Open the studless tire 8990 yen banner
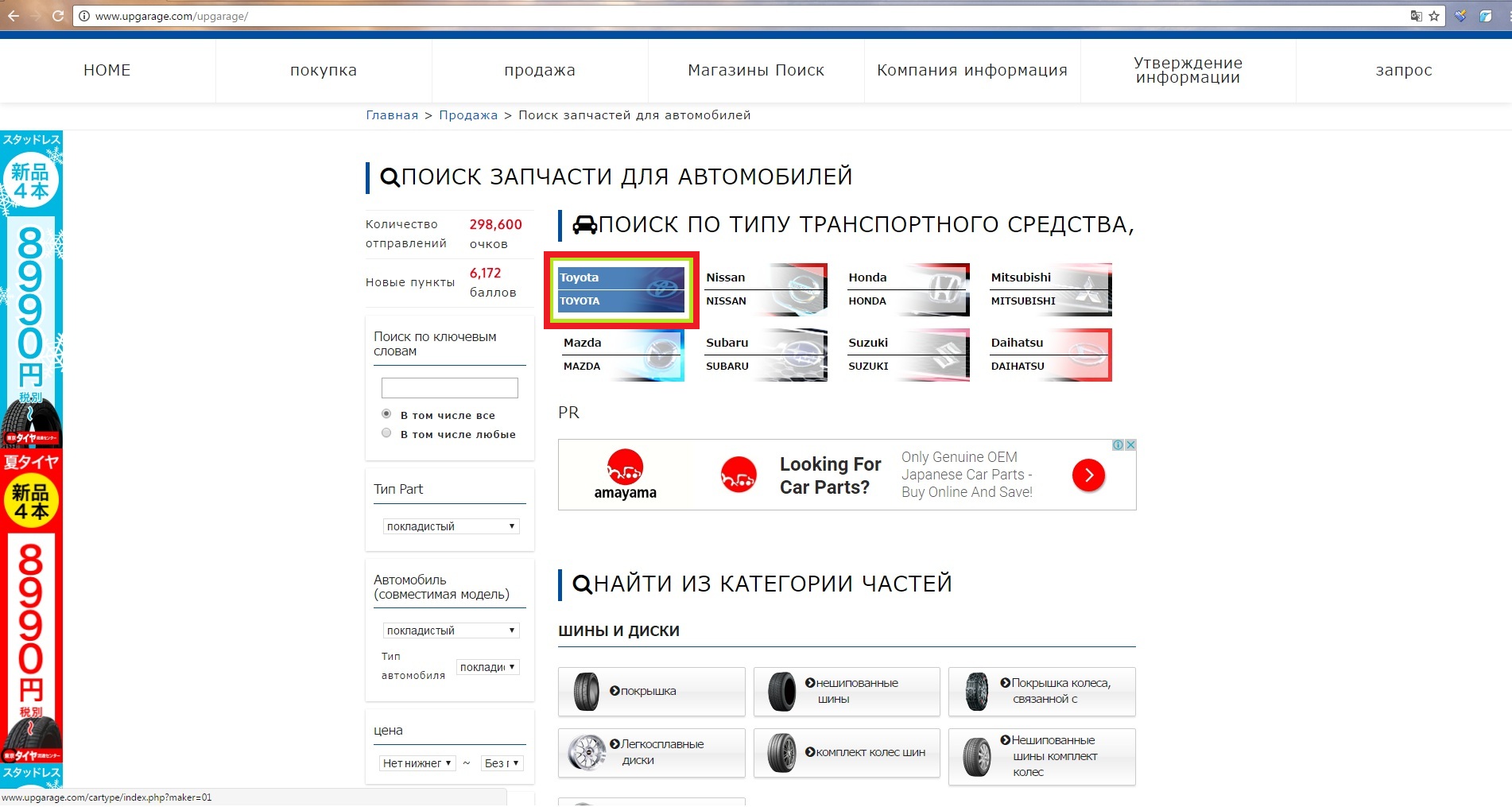 pyautogui.click(x=31, y=289)
